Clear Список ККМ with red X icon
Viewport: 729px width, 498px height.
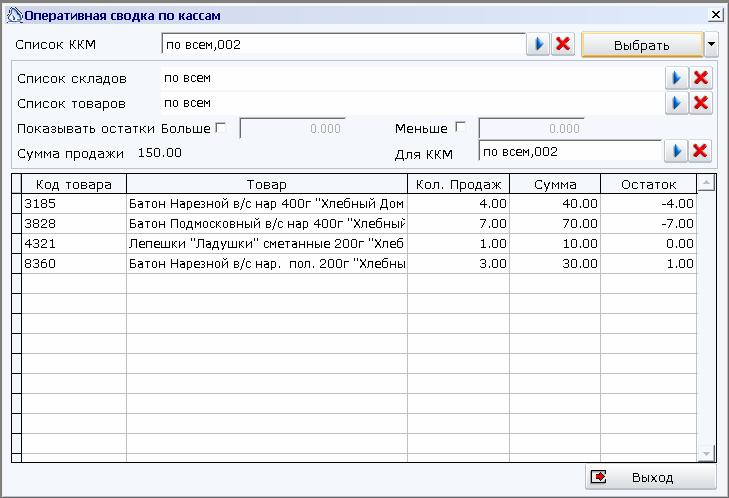pos(563,44)
